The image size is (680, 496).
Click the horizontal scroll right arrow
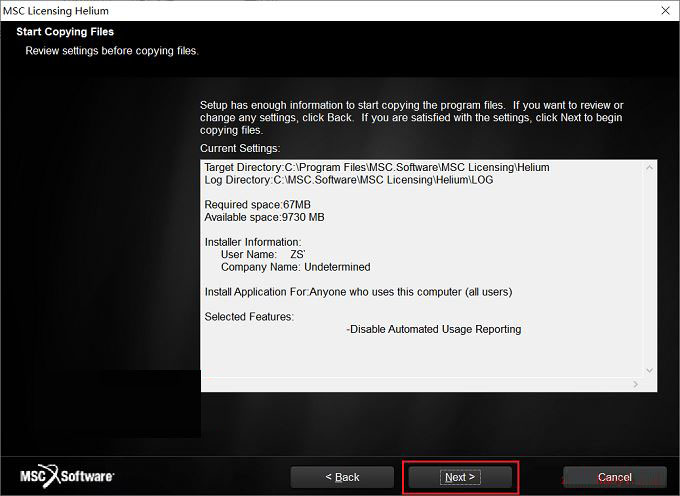[635, 384]
